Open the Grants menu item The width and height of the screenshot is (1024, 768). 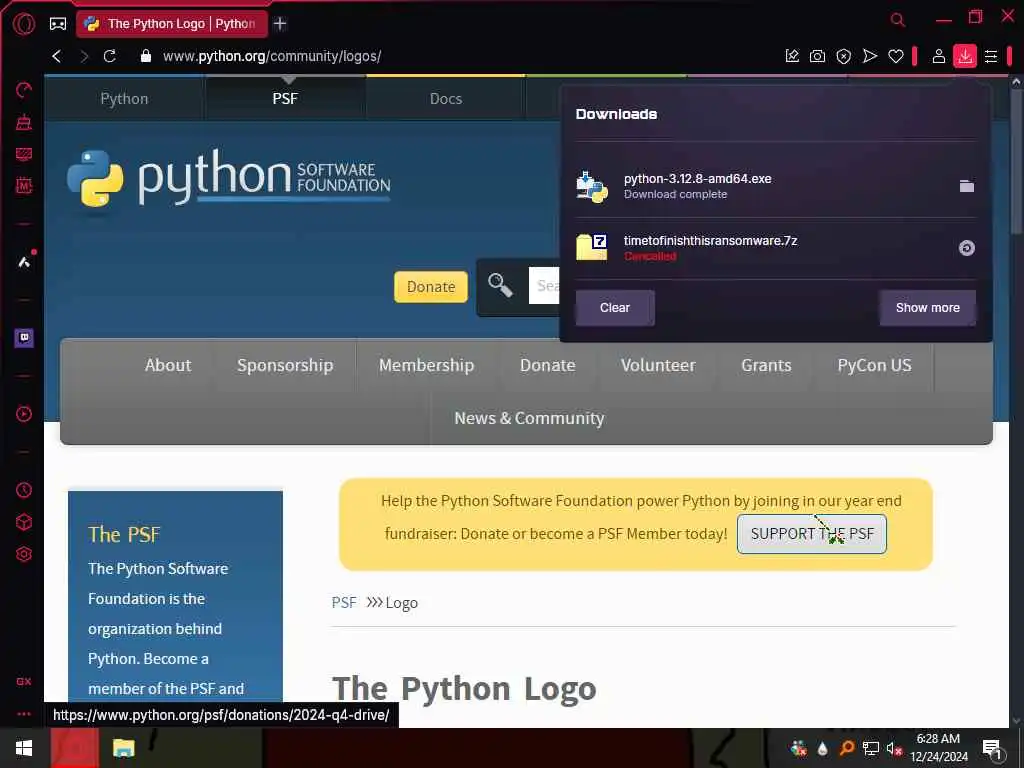pos(766,365)
